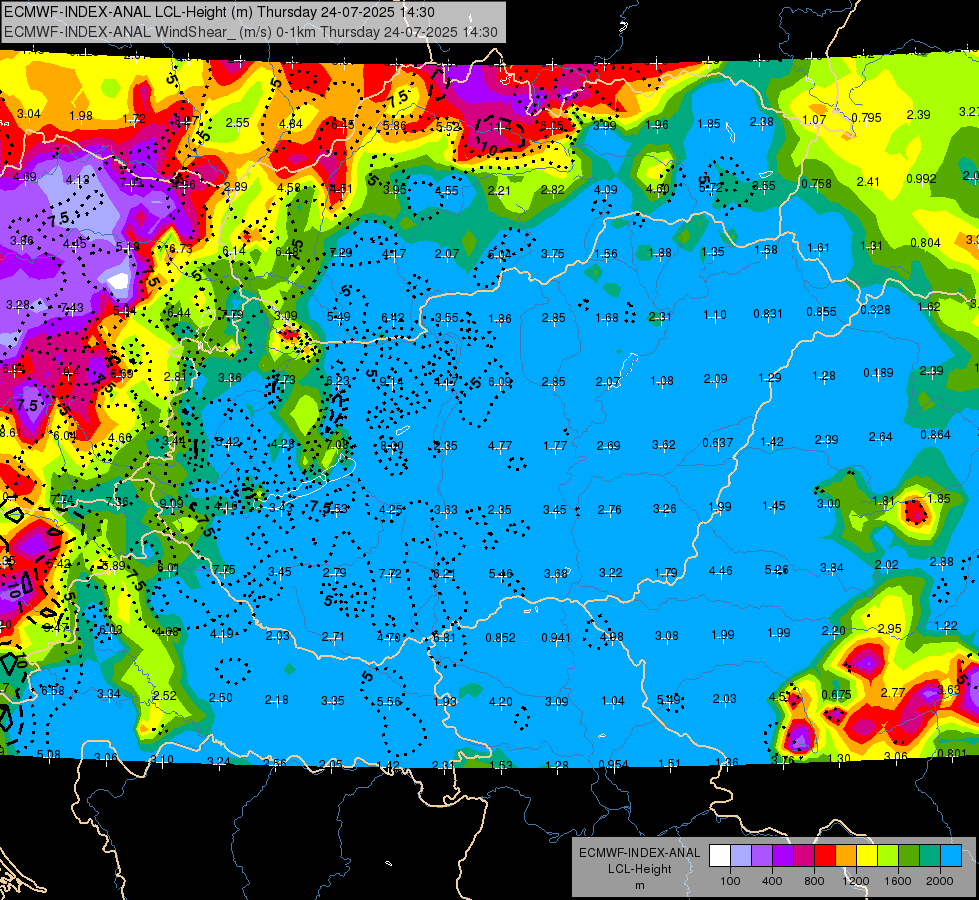Click wind shear value '2.95'
979x900 pixels.
tap(890, 628)
